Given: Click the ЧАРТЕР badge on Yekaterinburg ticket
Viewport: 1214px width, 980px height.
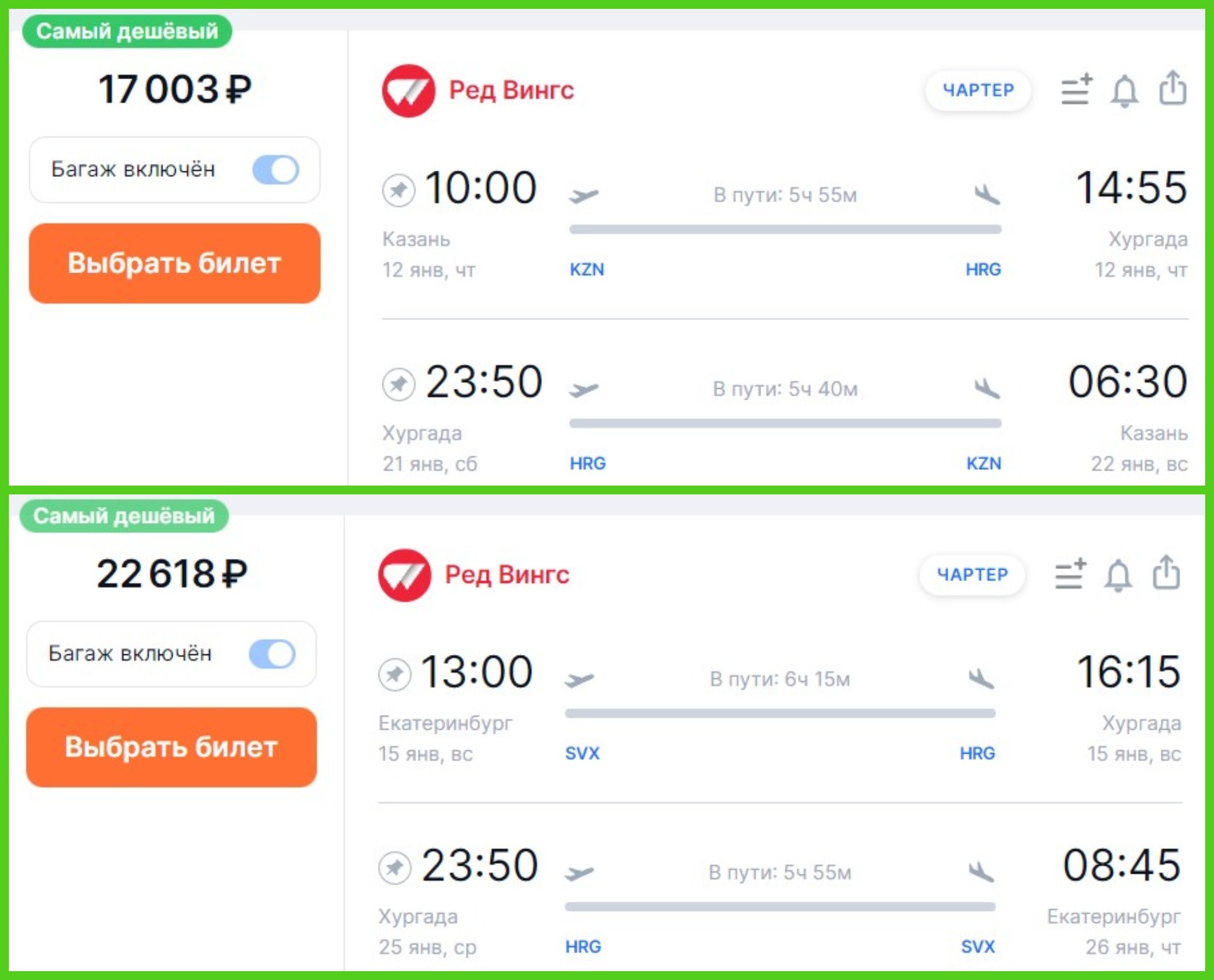Looking at the screenshot, I should [972, 575].
